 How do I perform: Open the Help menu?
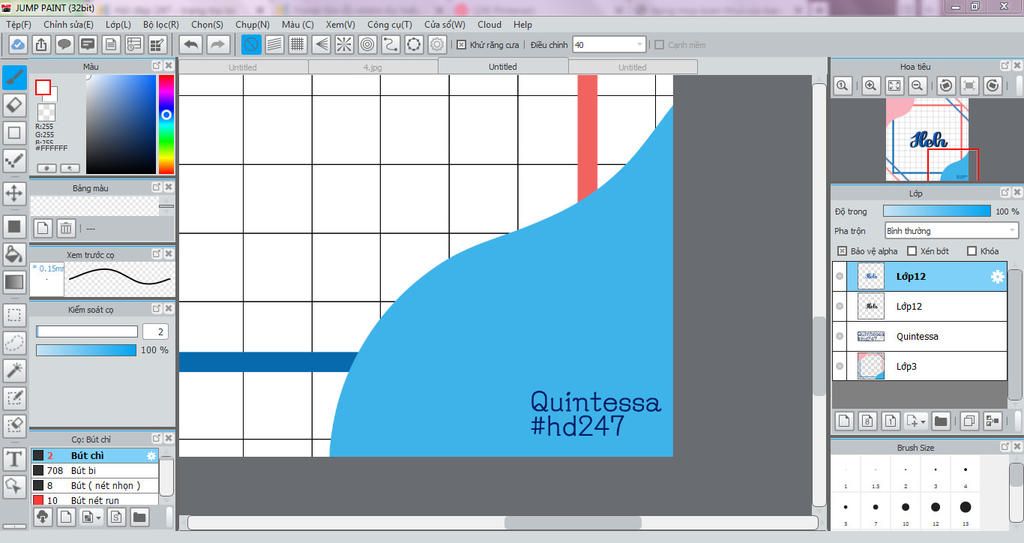coord(522,24)
